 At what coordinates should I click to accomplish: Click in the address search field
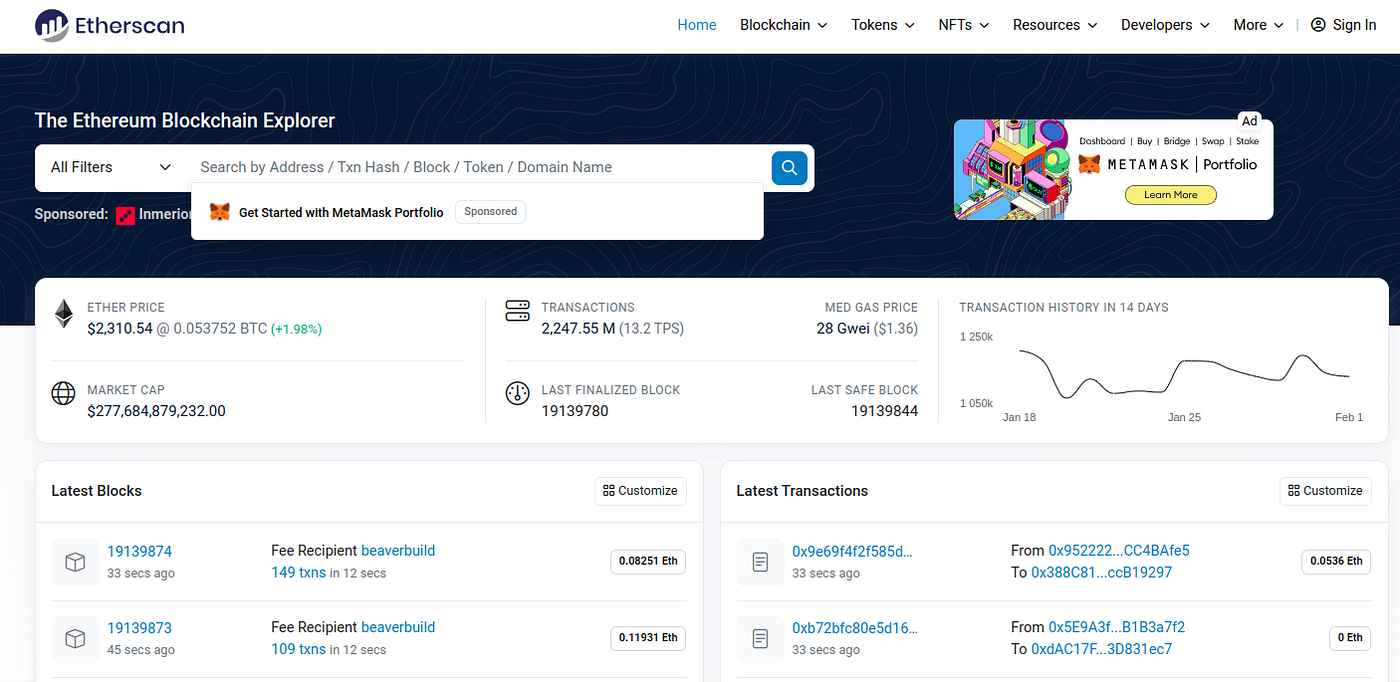(480, 167)
